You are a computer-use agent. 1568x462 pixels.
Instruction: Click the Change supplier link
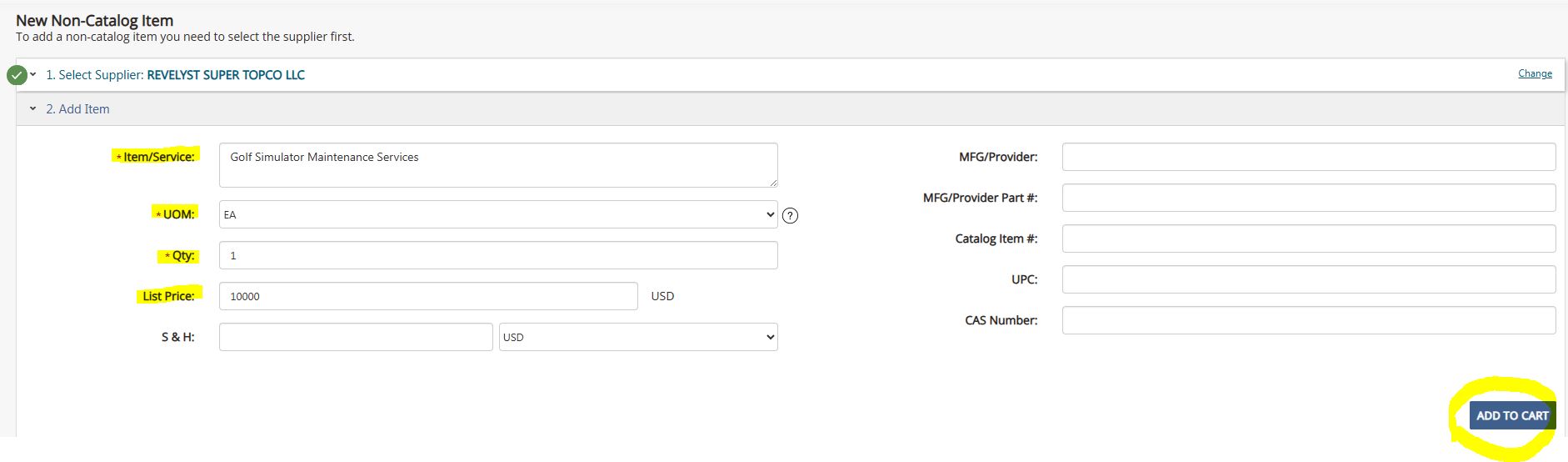pyautogui.click(x=1535, y=73)
